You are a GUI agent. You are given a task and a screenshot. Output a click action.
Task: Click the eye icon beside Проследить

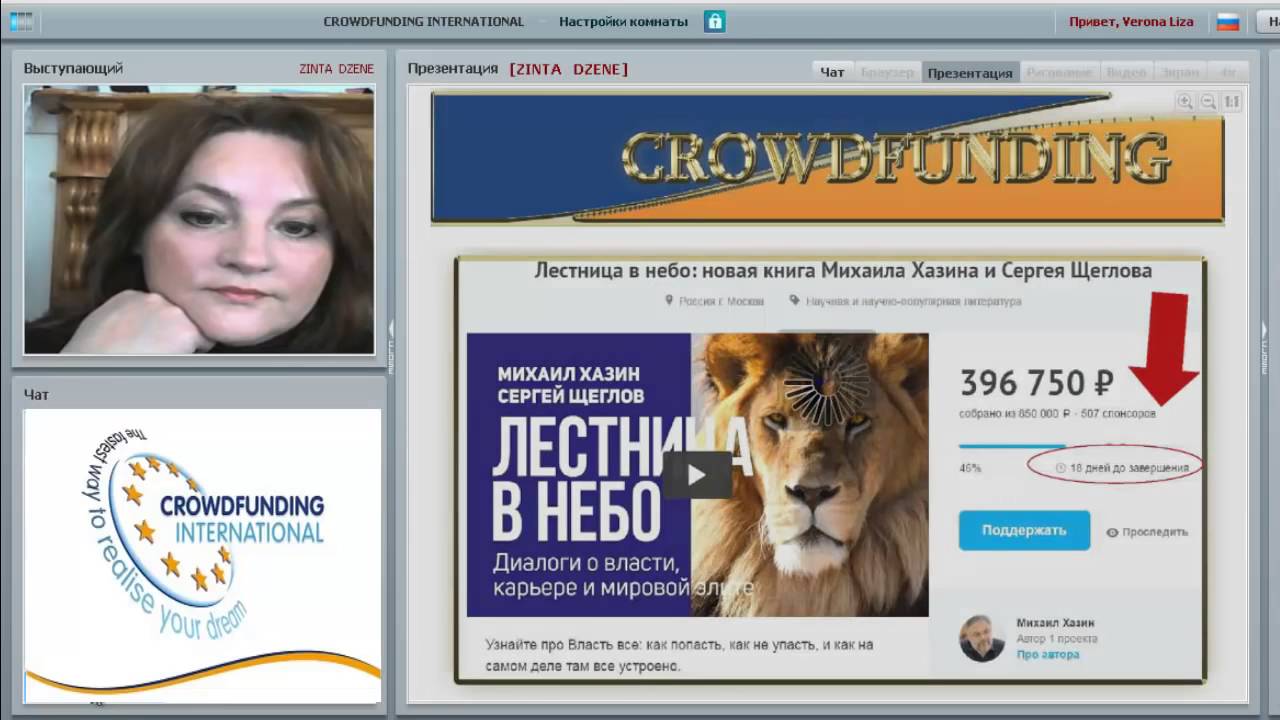coord(1112,532)
